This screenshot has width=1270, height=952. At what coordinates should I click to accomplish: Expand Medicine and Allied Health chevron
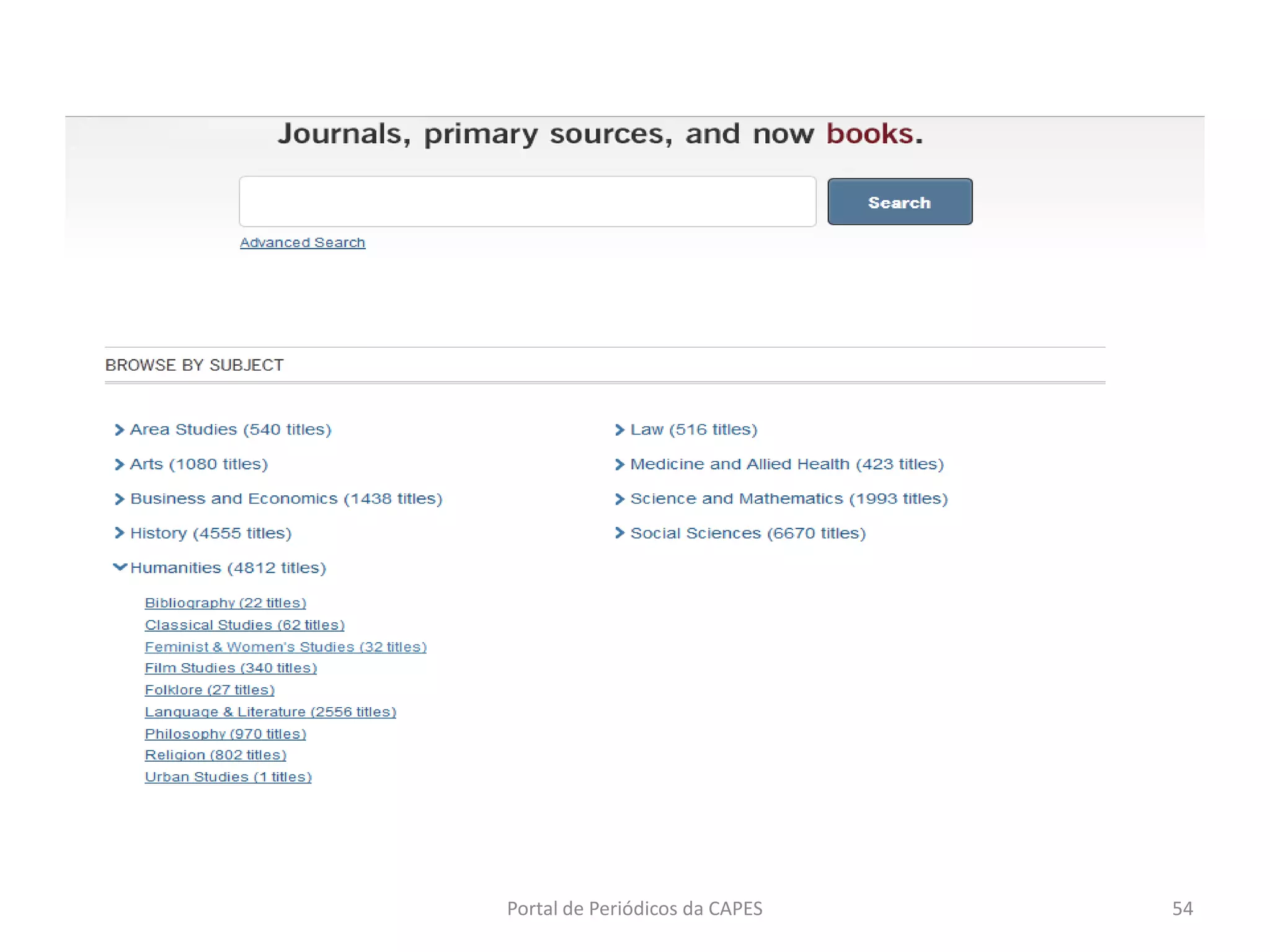pyautogui.click(x=619, y=465)
